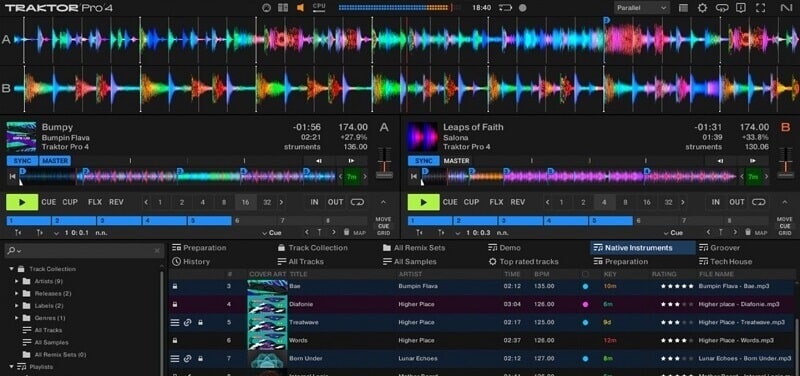Click the search magnifier icon
This screenshot has width=800, height=376.
12,250
